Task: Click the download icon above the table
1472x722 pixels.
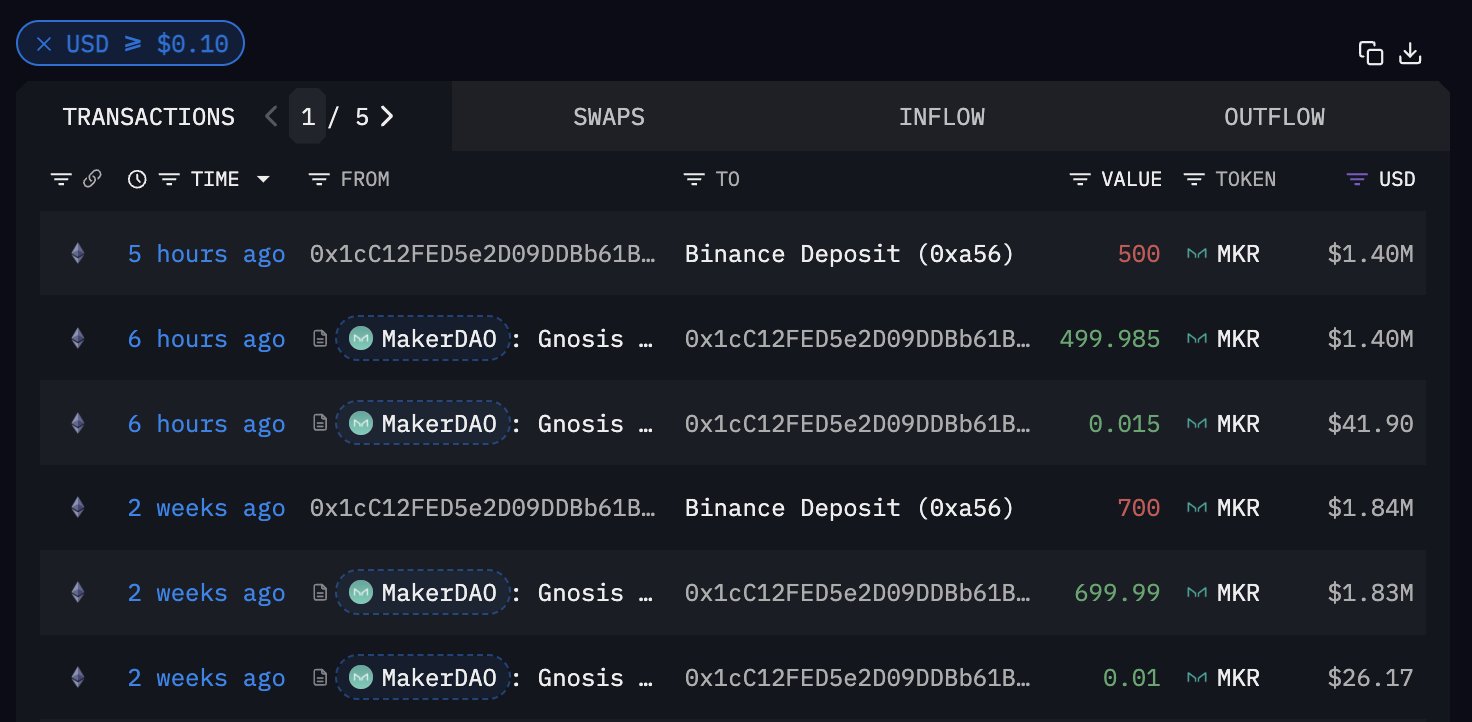Action: [x=1410, y=54]
